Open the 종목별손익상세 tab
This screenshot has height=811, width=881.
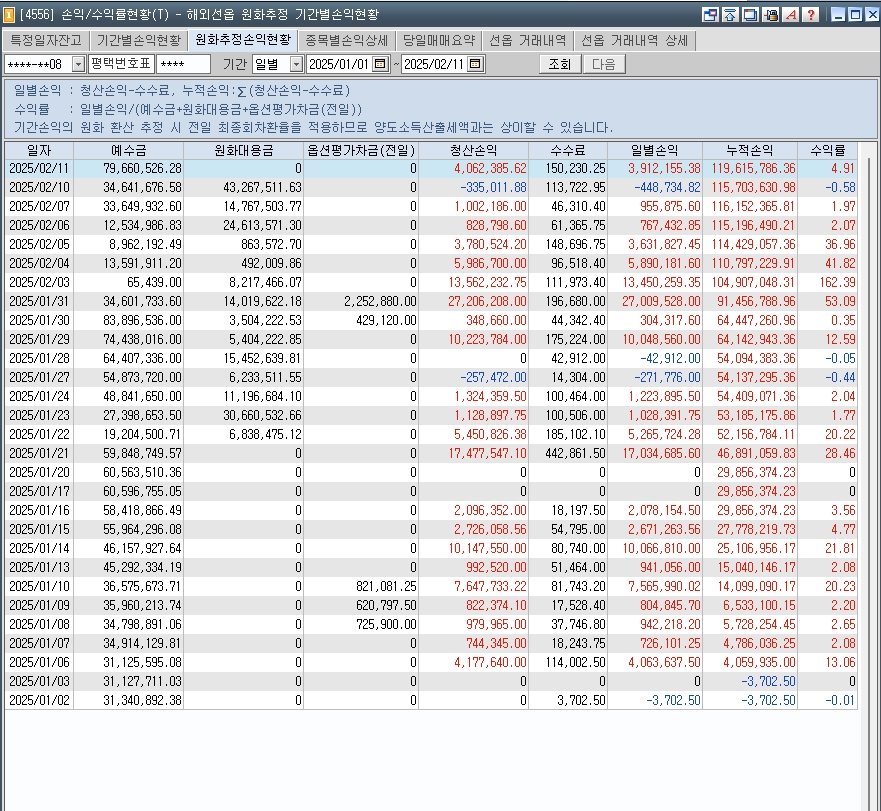347,40
